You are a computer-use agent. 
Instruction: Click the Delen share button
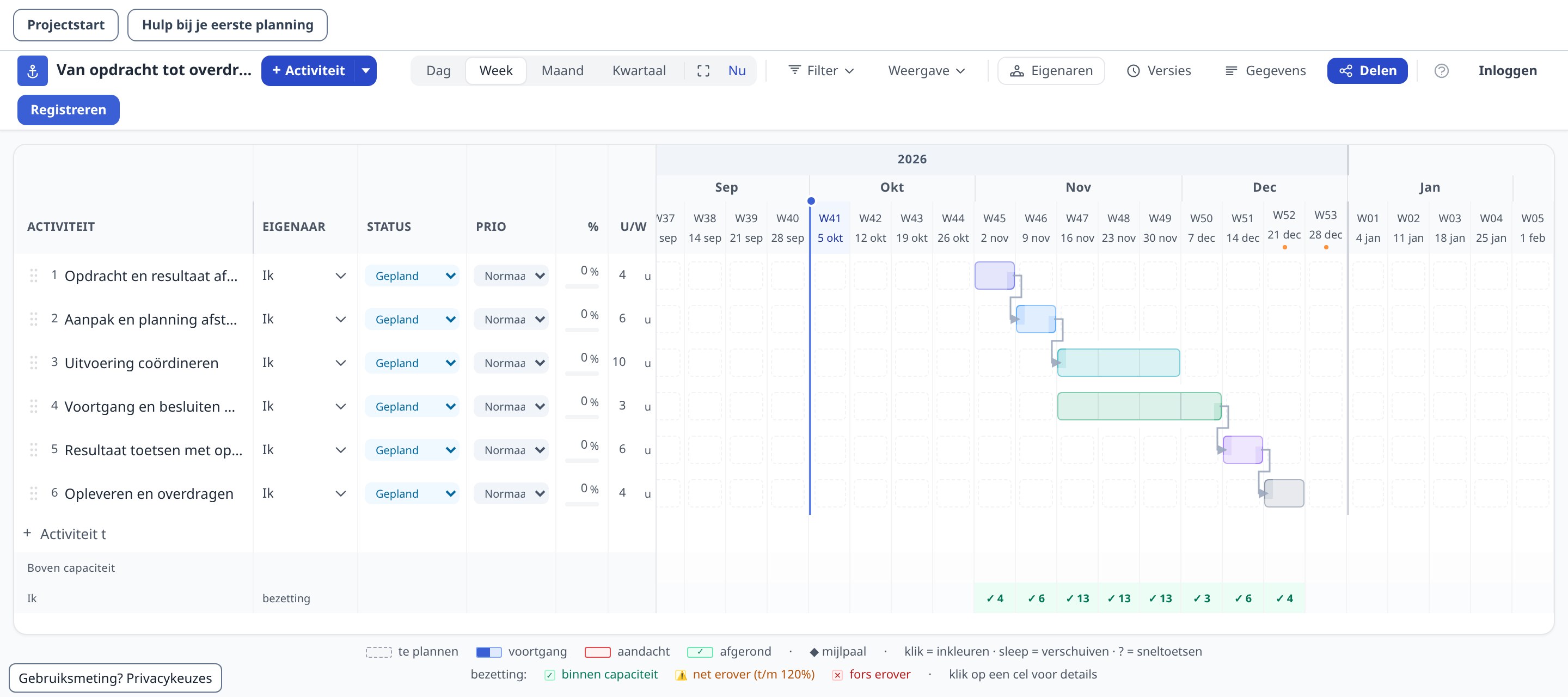click(x=1367, y=71)
